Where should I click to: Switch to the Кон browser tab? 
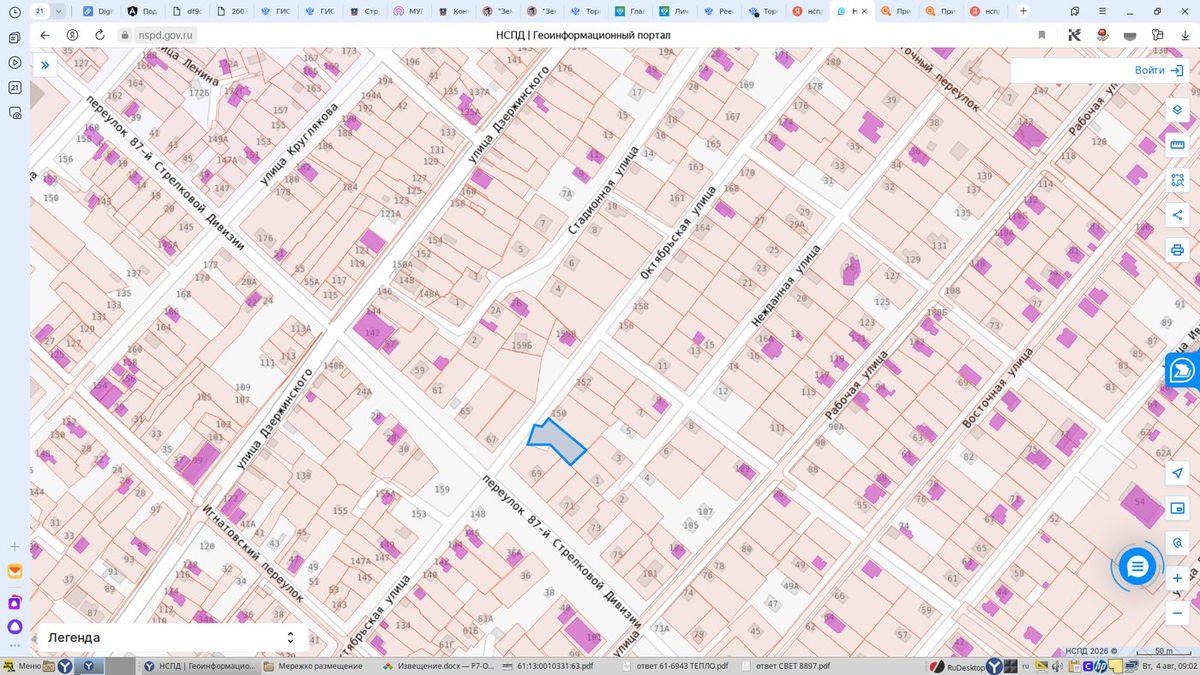point(454,10)
